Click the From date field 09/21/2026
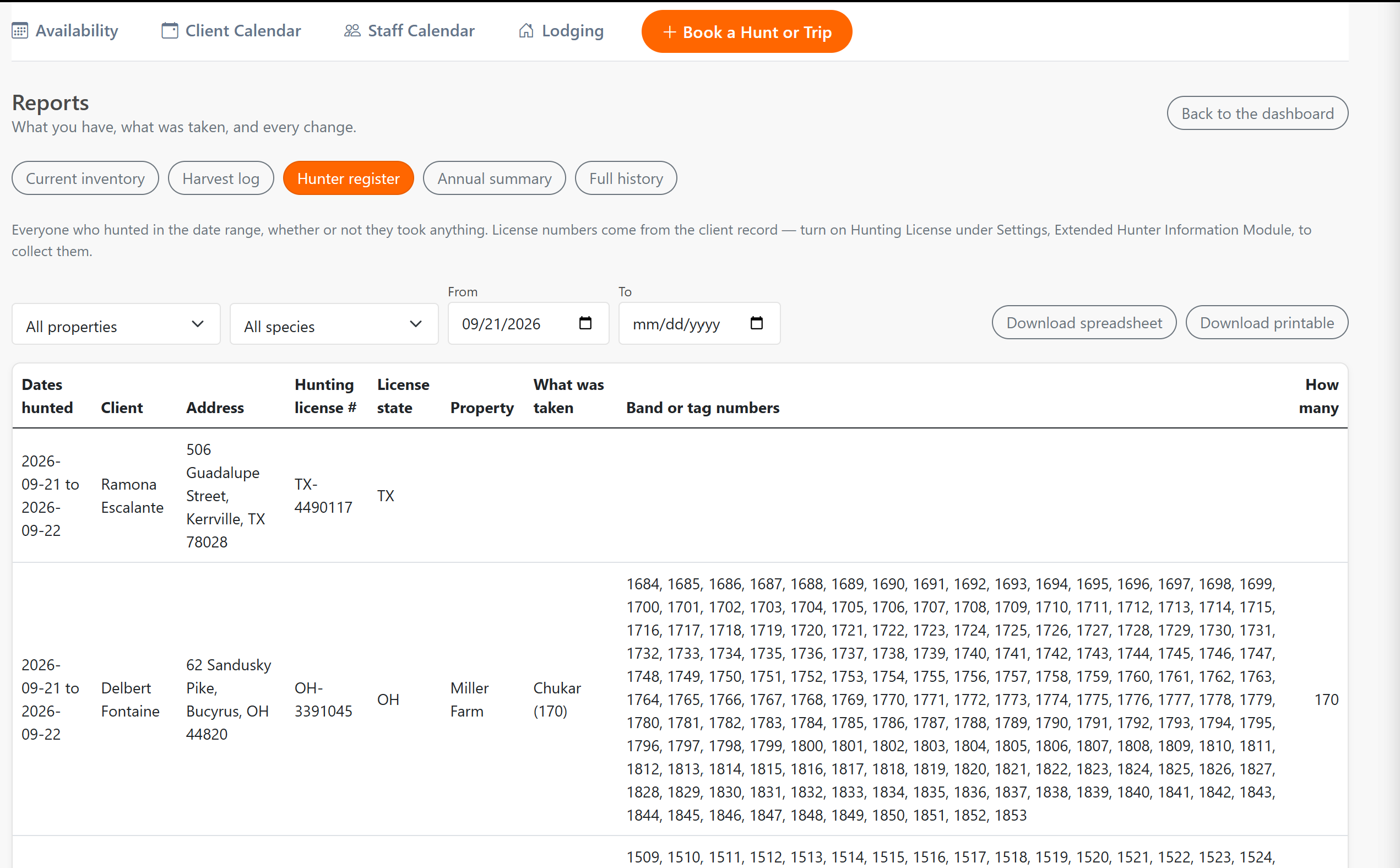The height and width of the screenshot is (868, 1400). click(528, 324)
